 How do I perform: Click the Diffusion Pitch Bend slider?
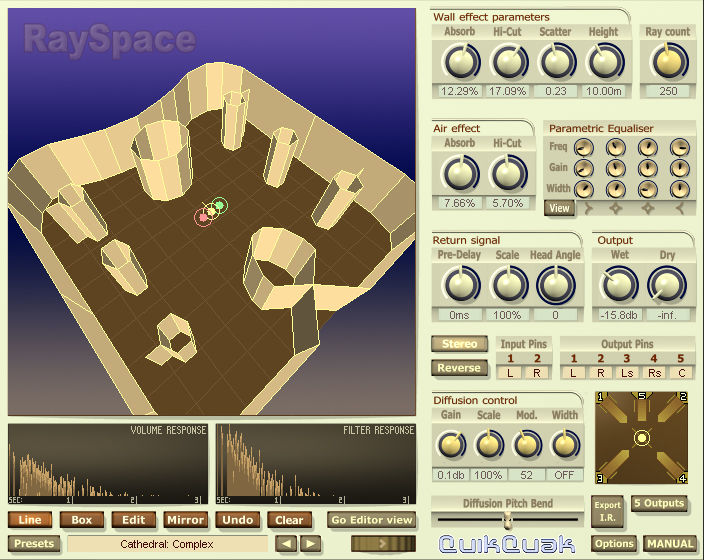click(x=507, y=519)
